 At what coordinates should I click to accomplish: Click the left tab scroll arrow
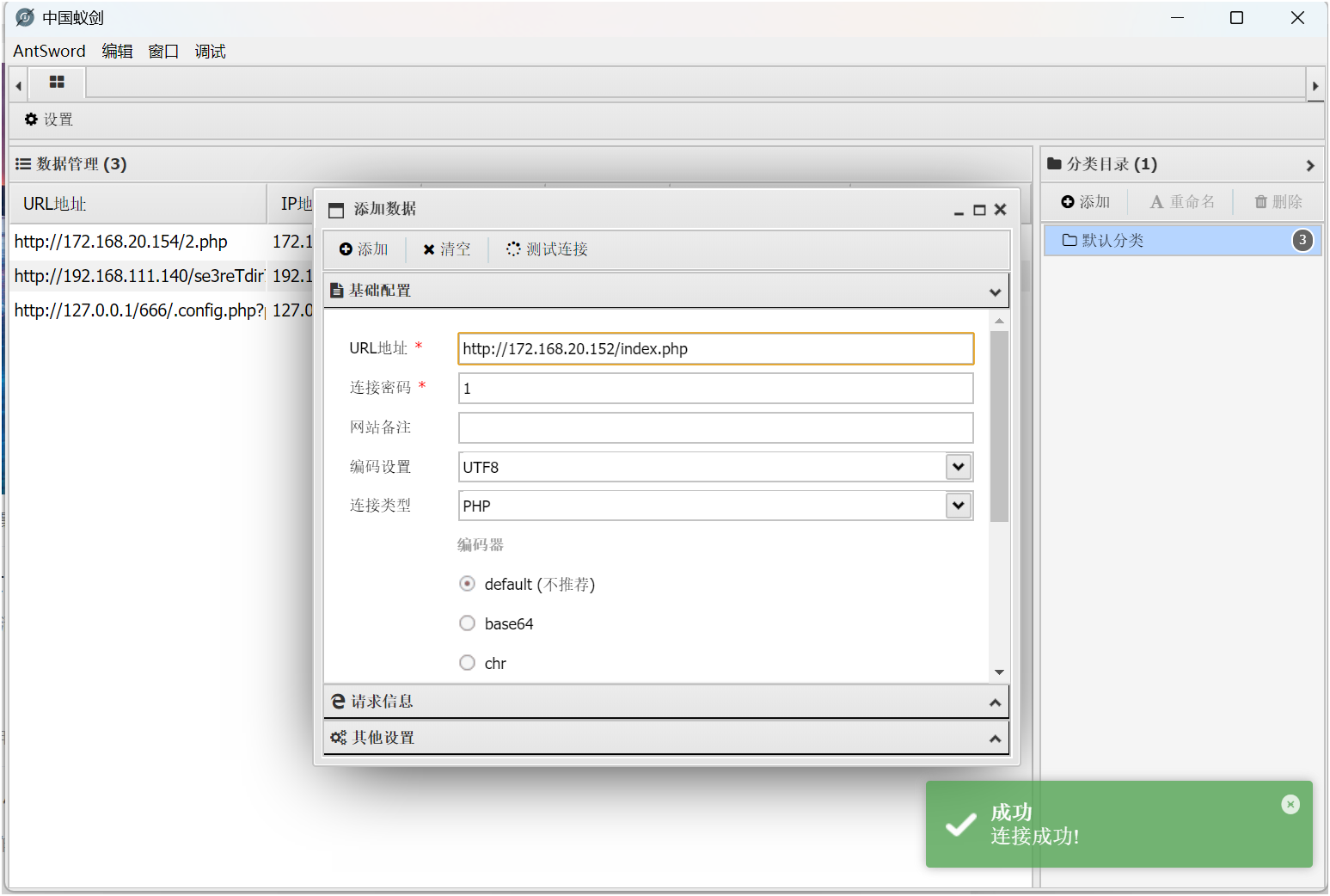tap(19, 85)
